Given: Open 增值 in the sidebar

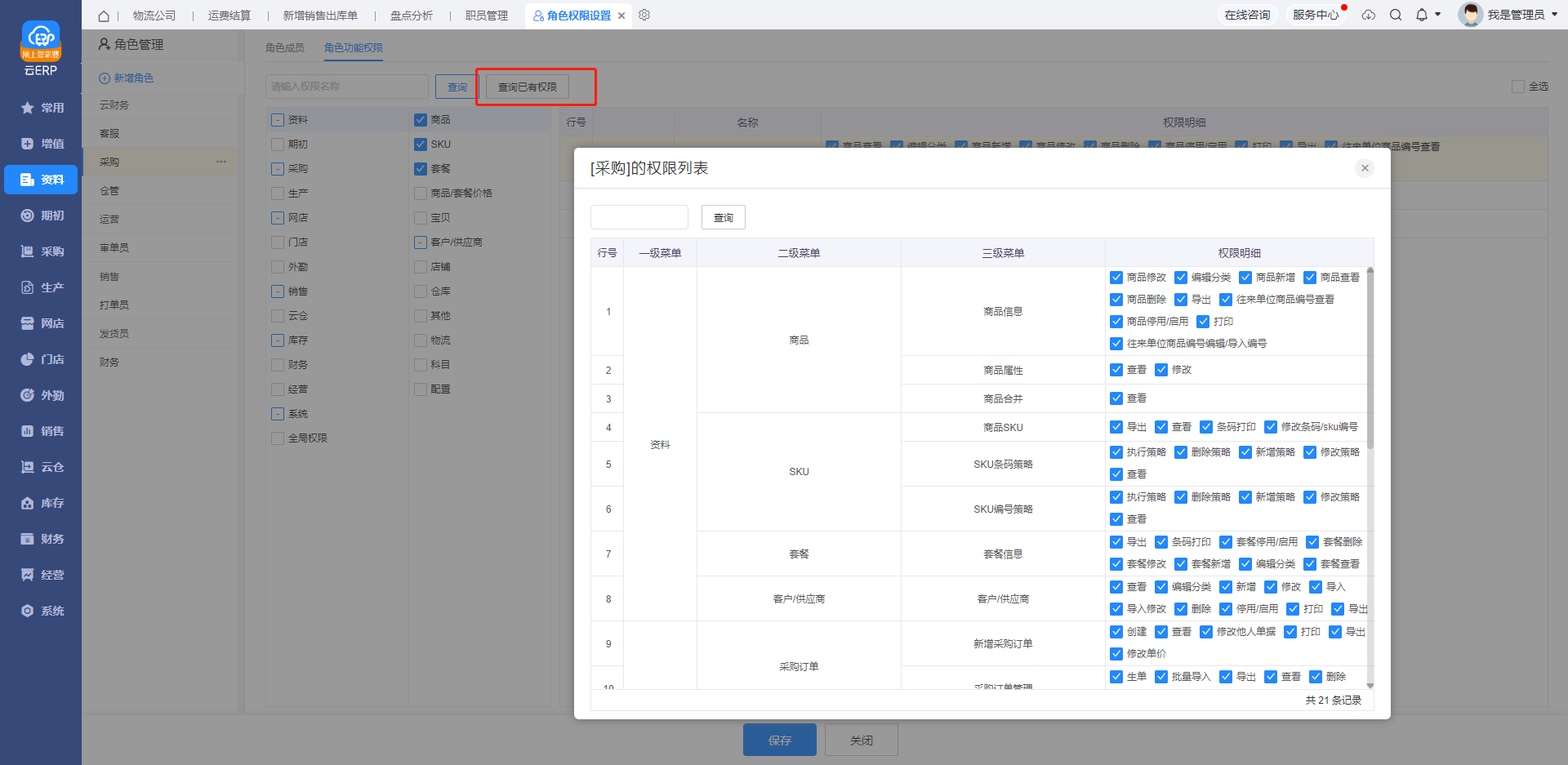Looking at the screenshot, I should point(41,144).
